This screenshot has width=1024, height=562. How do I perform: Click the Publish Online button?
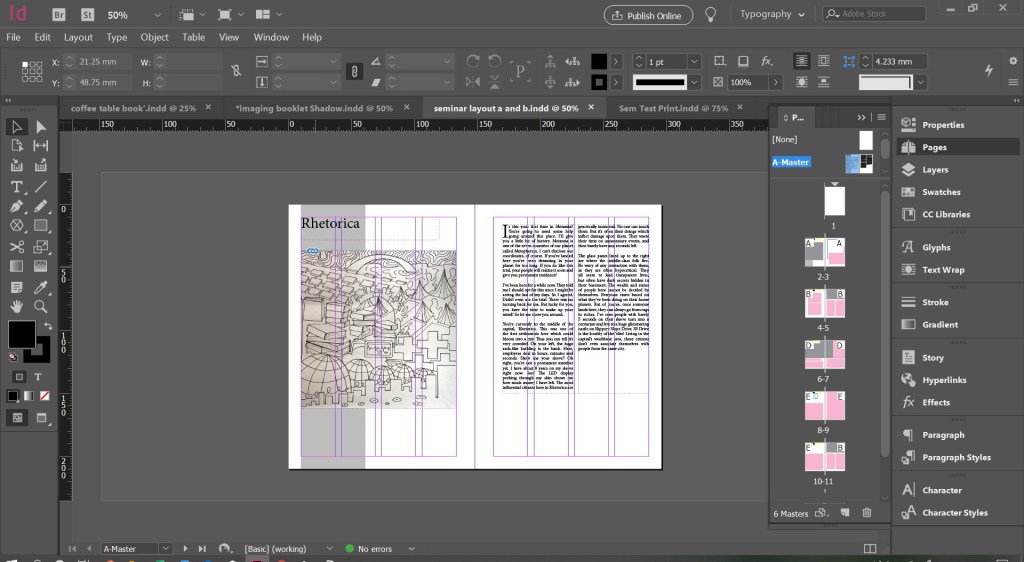click(x=647, y=15)
